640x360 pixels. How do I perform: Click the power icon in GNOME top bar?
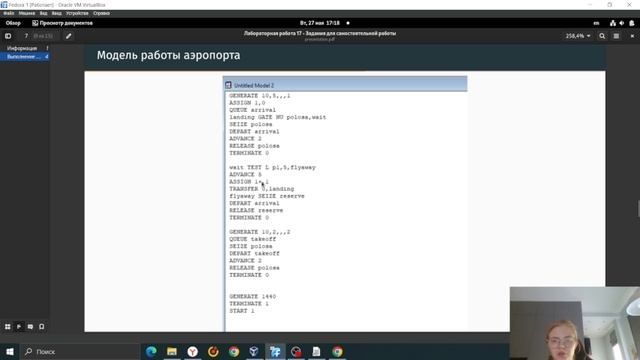632,23
